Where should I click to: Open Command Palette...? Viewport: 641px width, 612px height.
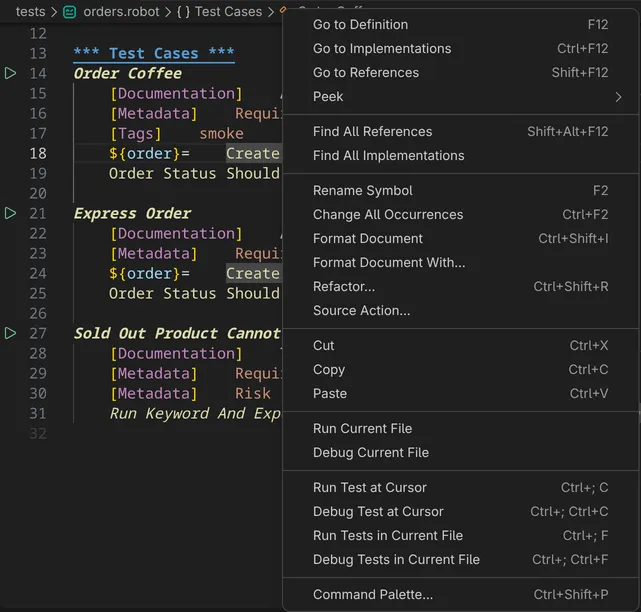click(x=460, y=594)
